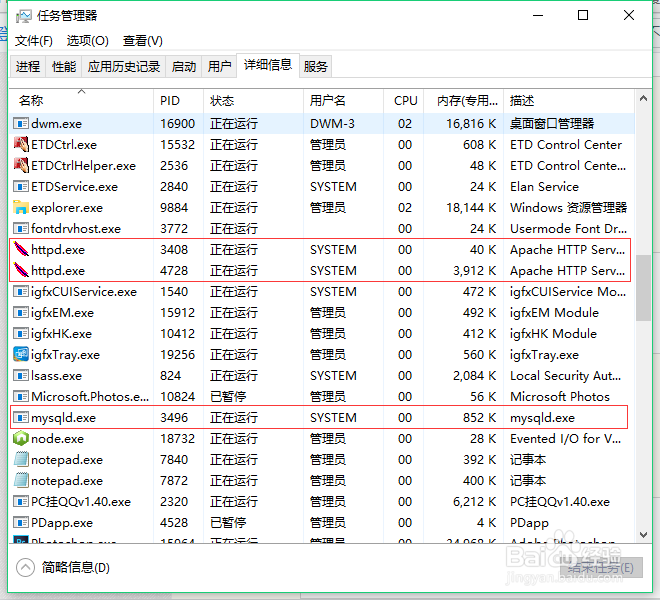Collapse to 简略信息(D) view
Screen dimensions: 660x600
click(63, 568)
